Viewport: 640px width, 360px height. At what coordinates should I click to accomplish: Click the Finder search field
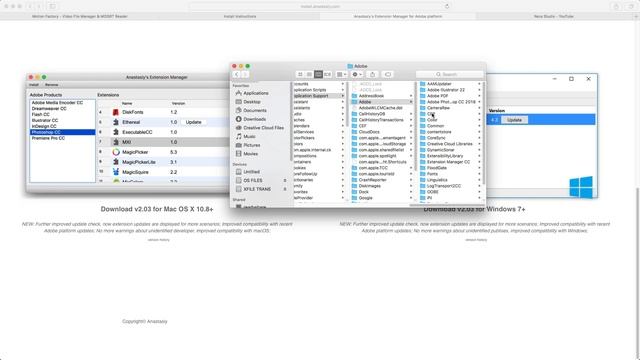click(x=449, y=74)
